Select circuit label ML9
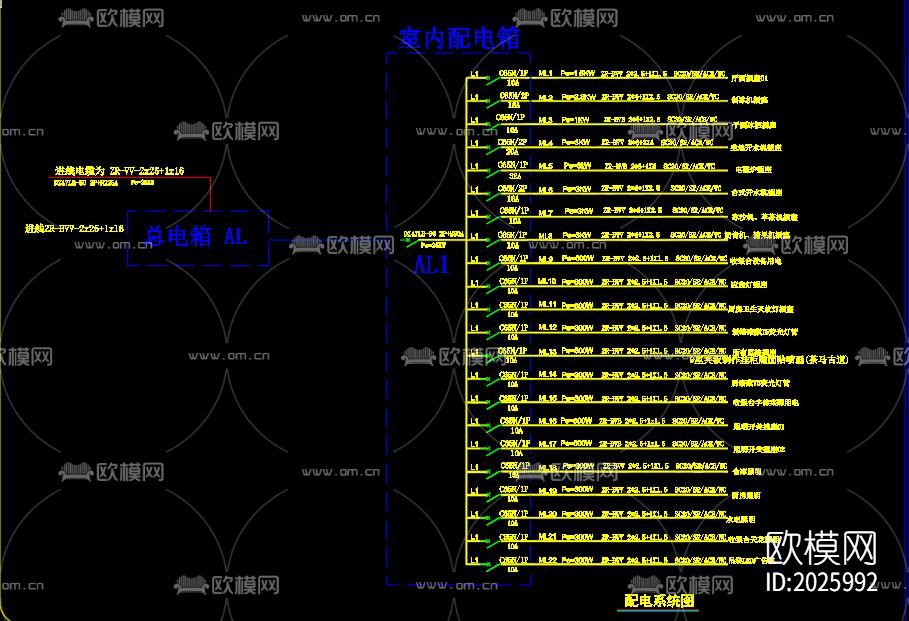The height and width of the screenshot is (621, 909). tap(546, 259)
